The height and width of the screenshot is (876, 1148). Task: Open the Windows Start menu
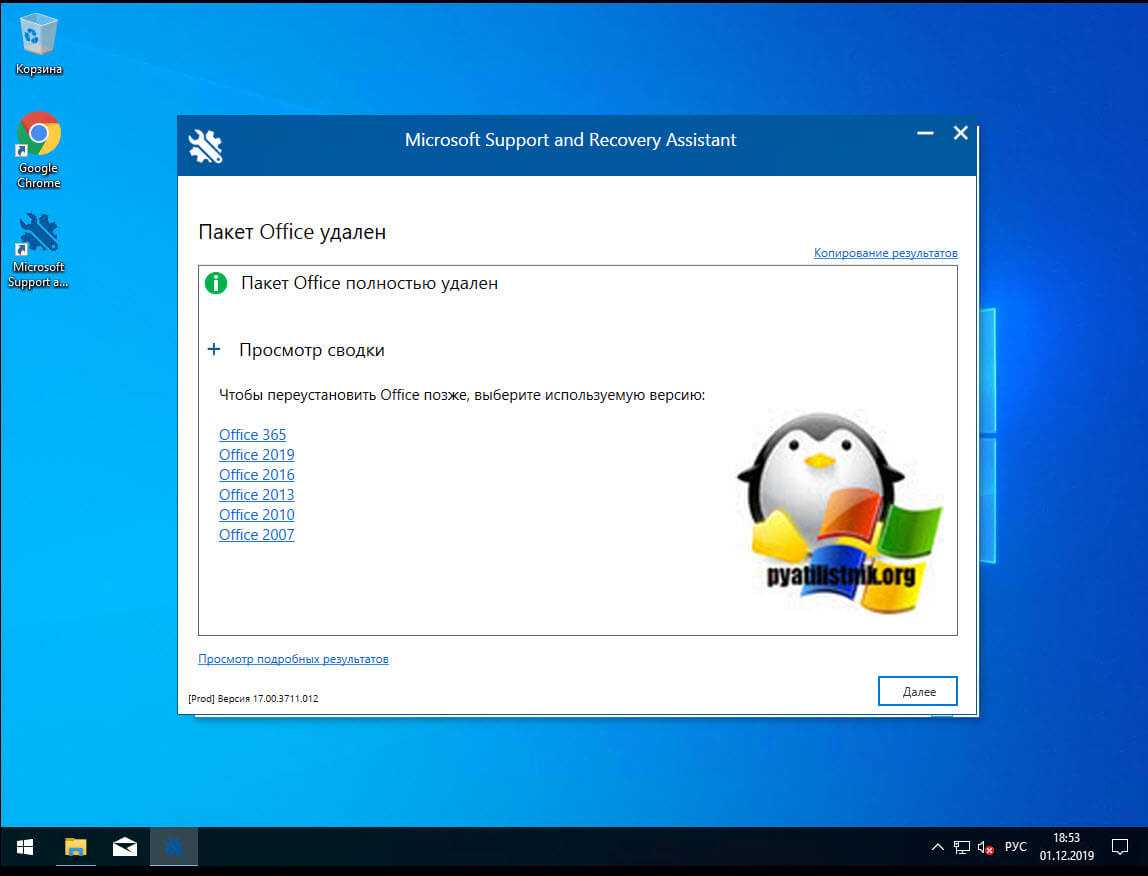(x=23, y=847)
